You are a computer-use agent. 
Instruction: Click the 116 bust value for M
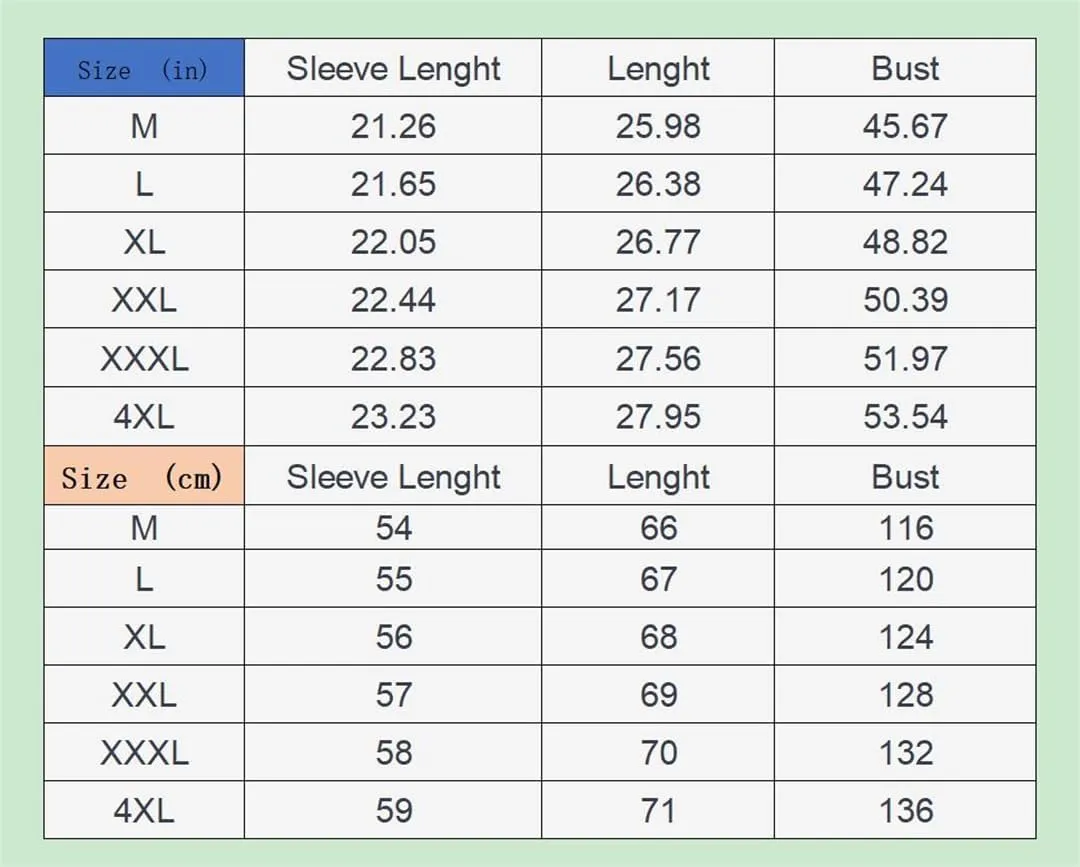point(905,527)
